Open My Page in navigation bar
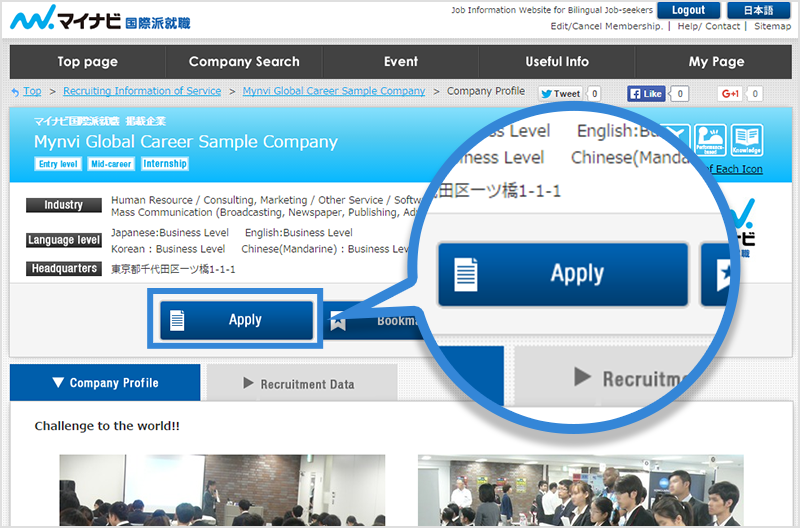The height and width of the screenshot is (528, 800). click(716, 62)
